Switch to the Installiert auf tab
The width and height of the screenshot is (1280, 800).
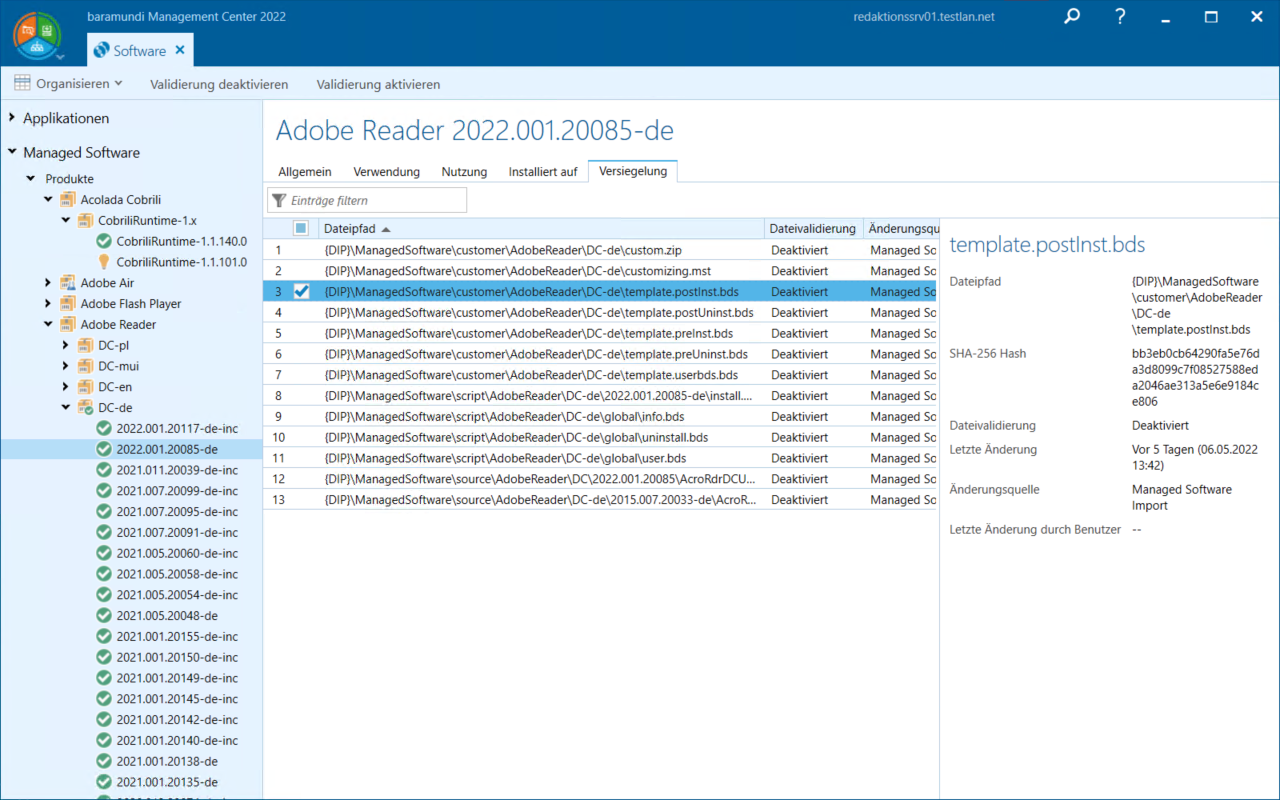[542, 172]
